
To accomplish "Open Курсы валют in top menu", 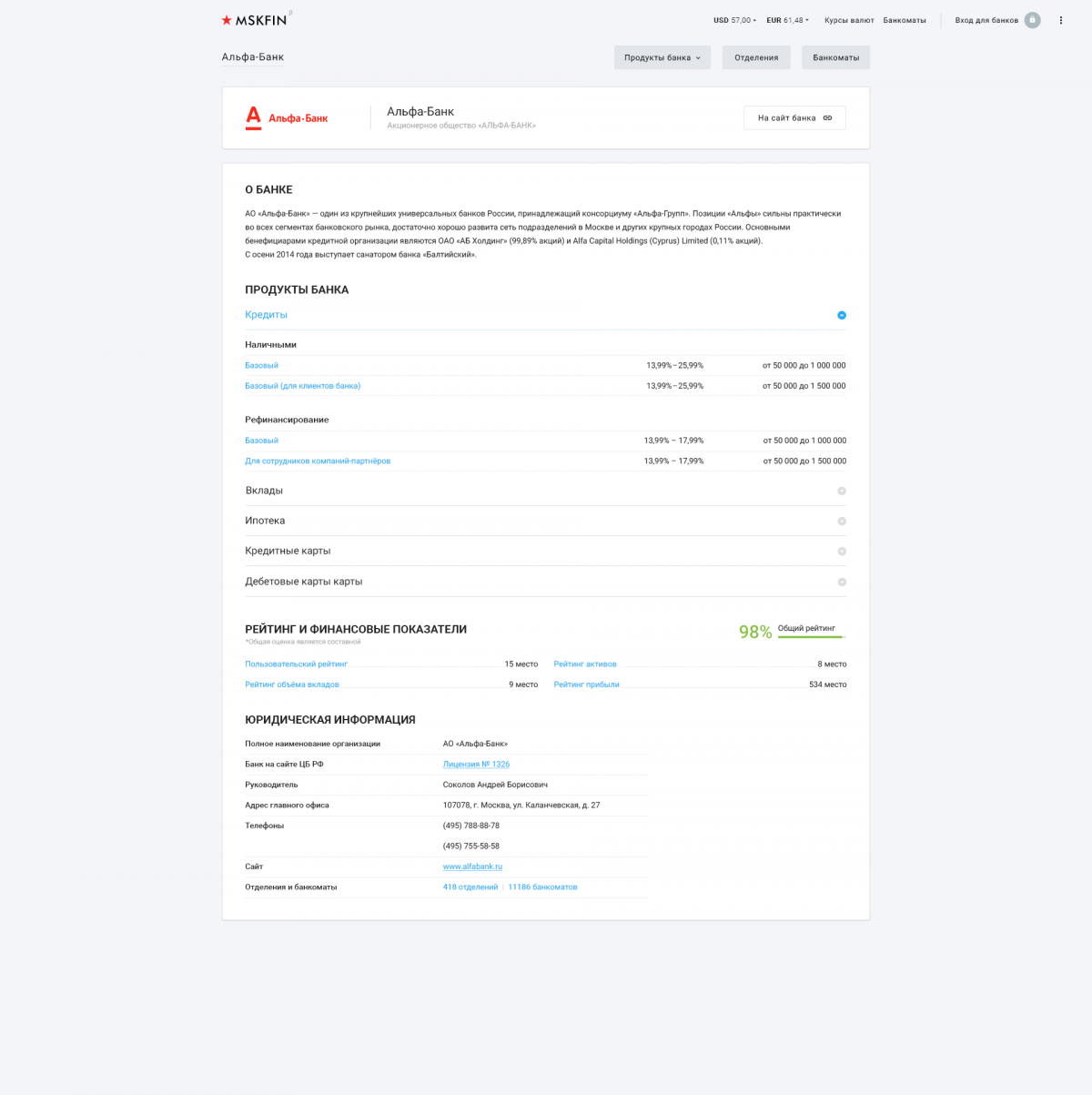I will 849,20.
